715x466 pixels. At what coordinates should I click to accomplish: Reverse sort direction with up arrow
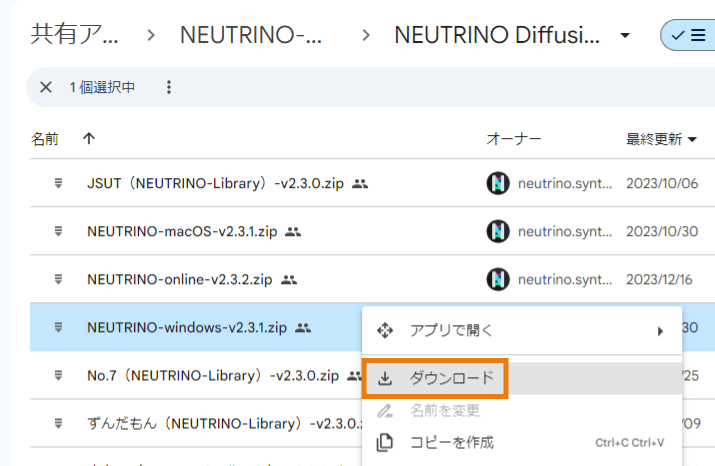pos(89,138)
